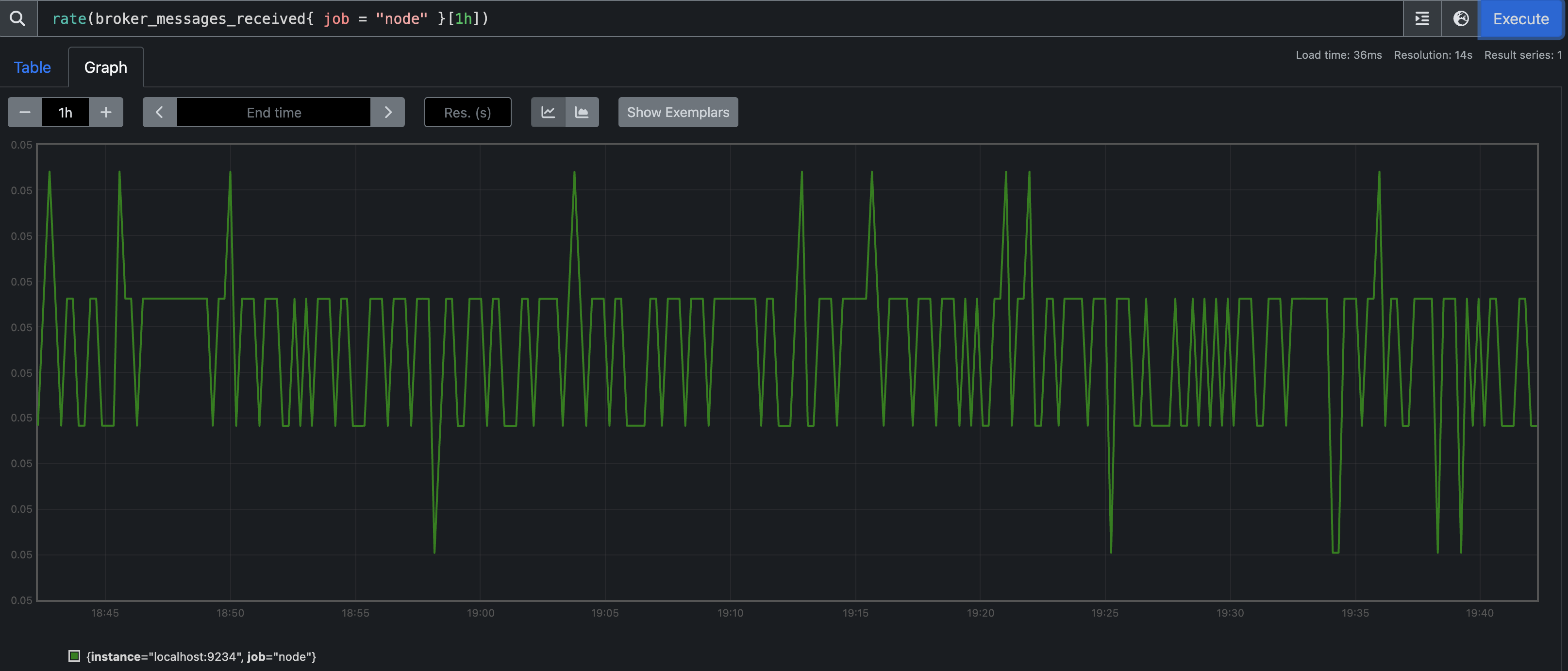Switch to the Table tab
Image resolution: width=1568 pixels, height=671 pixels.
32,67
